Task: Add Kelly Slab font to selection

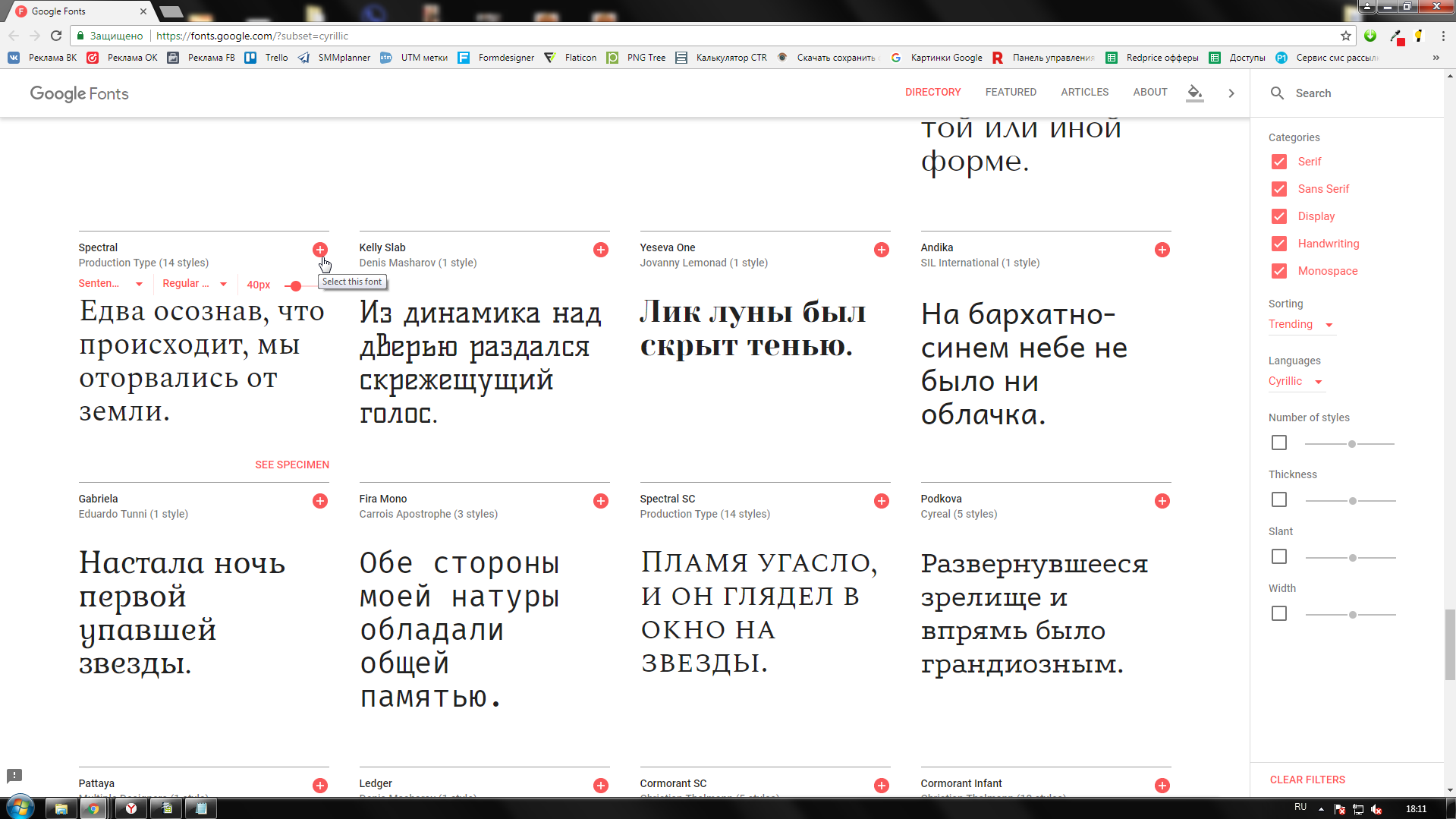Action: click(601, 250)
